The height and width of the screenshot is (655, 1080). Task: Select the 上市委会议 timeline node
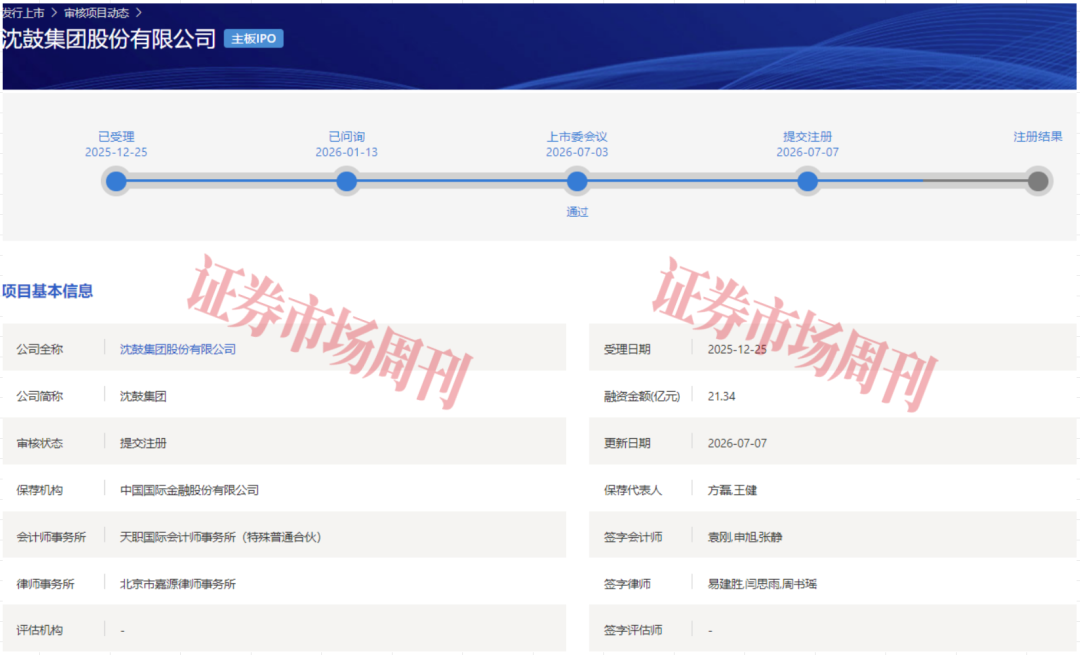pos(577,181)
